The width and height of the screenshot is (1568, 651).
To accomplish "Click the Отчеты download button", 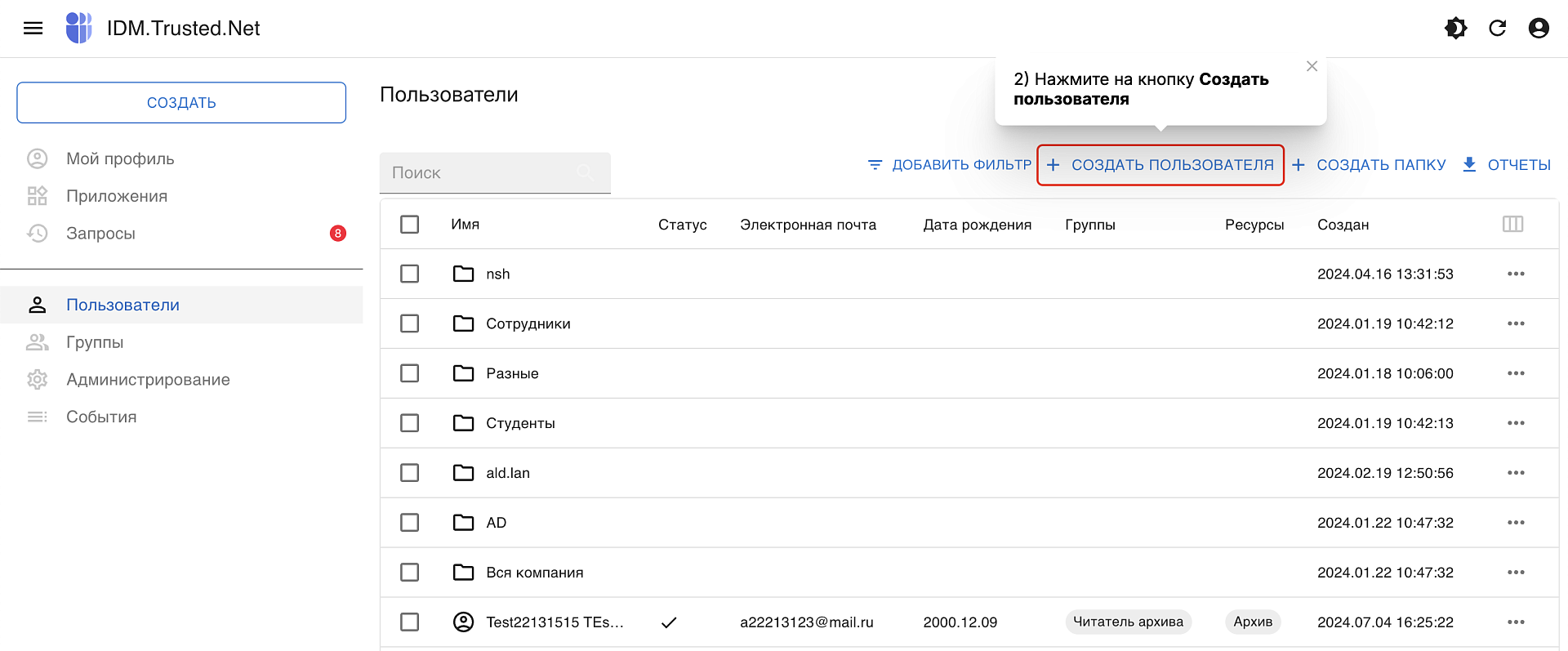I will [x=1506, y=165].
